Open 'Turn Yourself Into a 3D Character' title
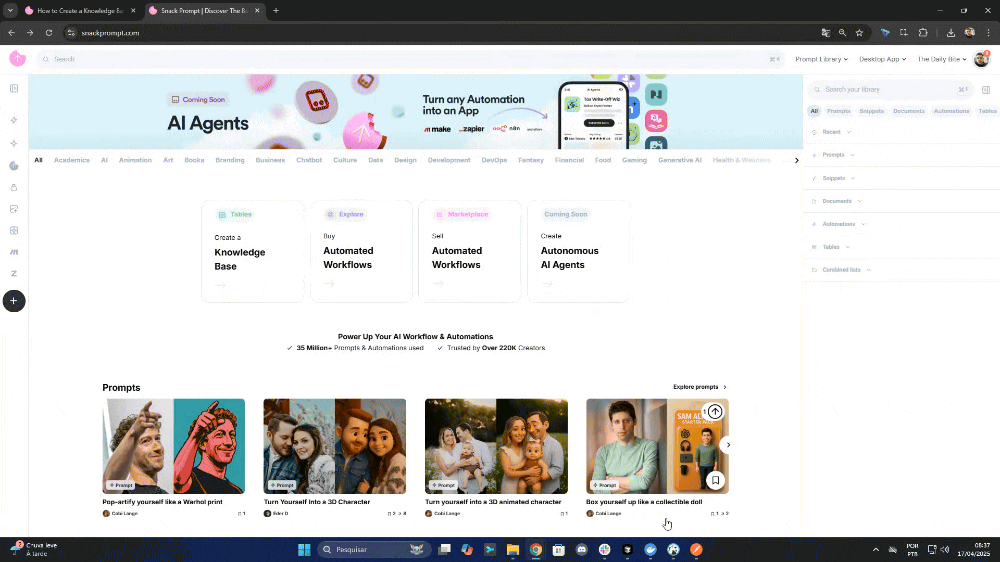The width and height of the screenshot is (1000, 562). point(317,502)
